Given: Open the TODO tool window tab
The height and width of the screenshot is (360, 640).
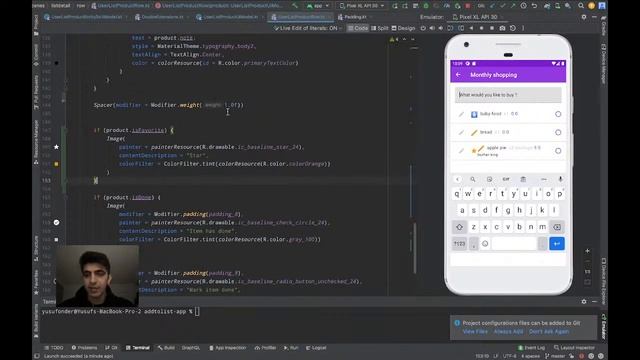Looking at the screenshot, I should 54,348.
